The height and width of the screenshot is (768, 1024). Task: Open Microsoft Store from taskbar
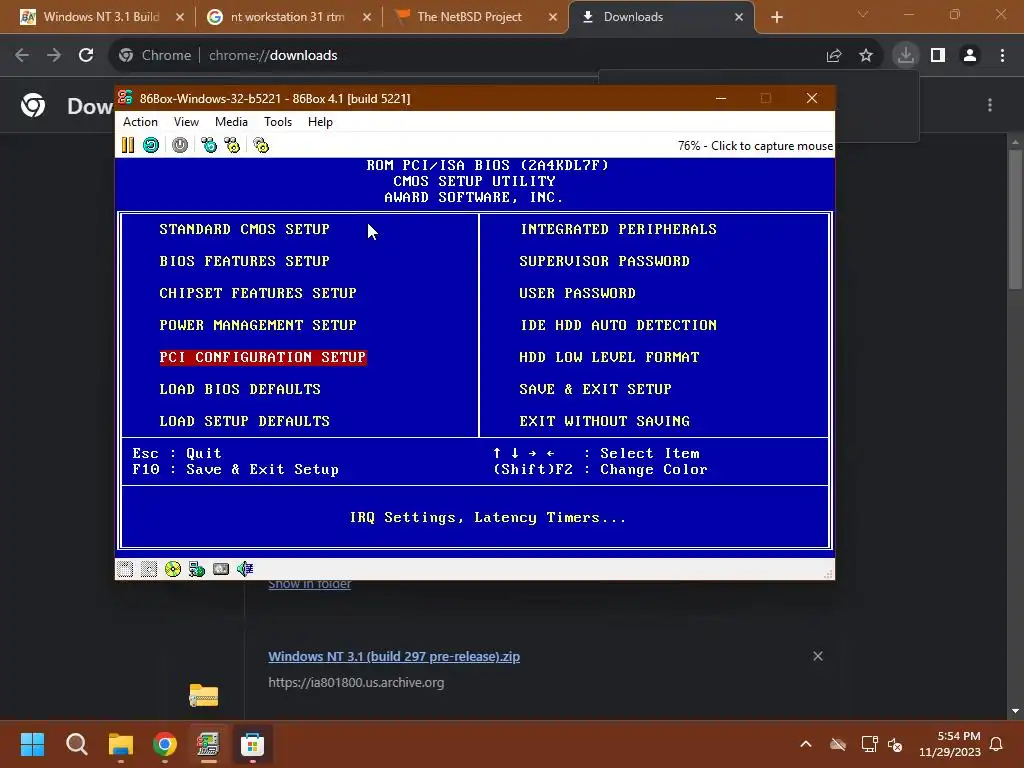(x=252, y=744)
